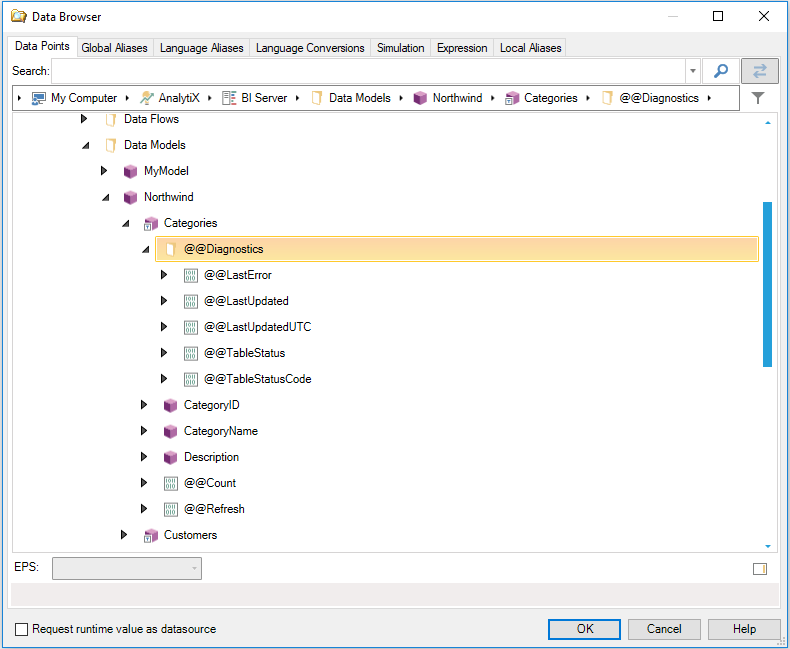790x649 pixels.
Task: Click the @@Count data point icon
Action: pyautogui.click(x=170, y=483)
